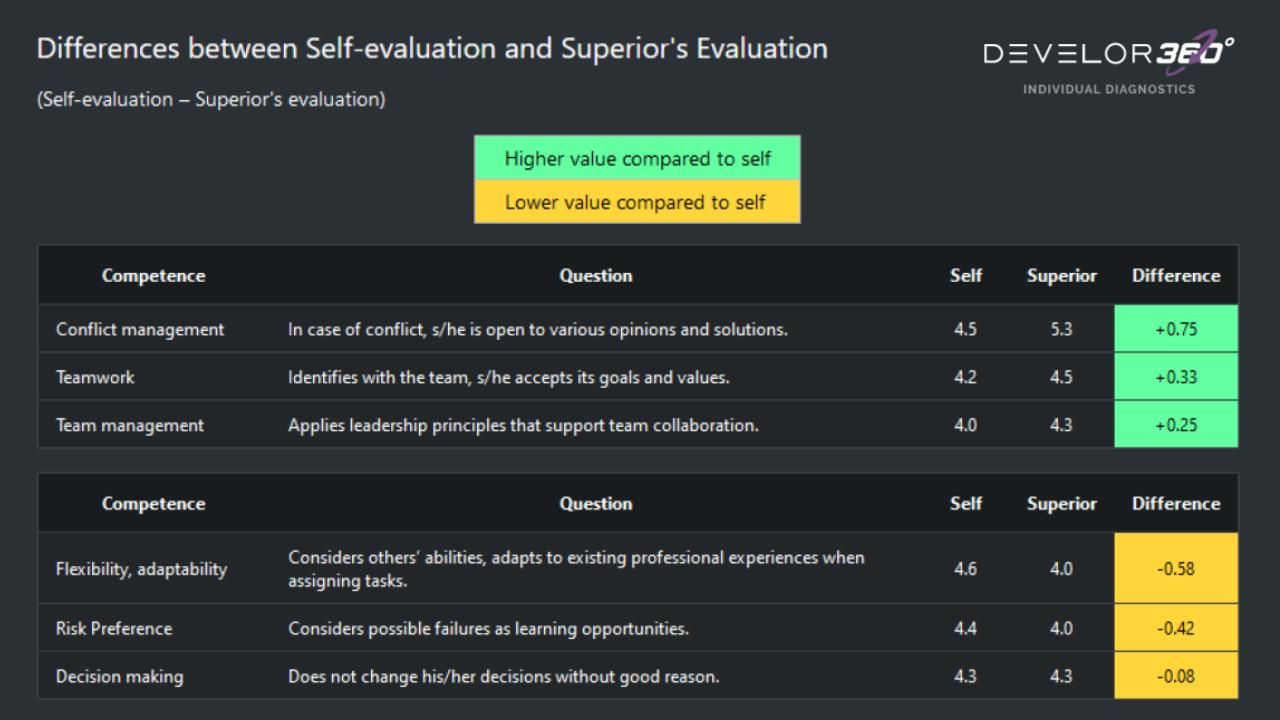This screenshot has height=720, width=1280.
Task: Click the -0.42 difference cell
Action: 1176,628
